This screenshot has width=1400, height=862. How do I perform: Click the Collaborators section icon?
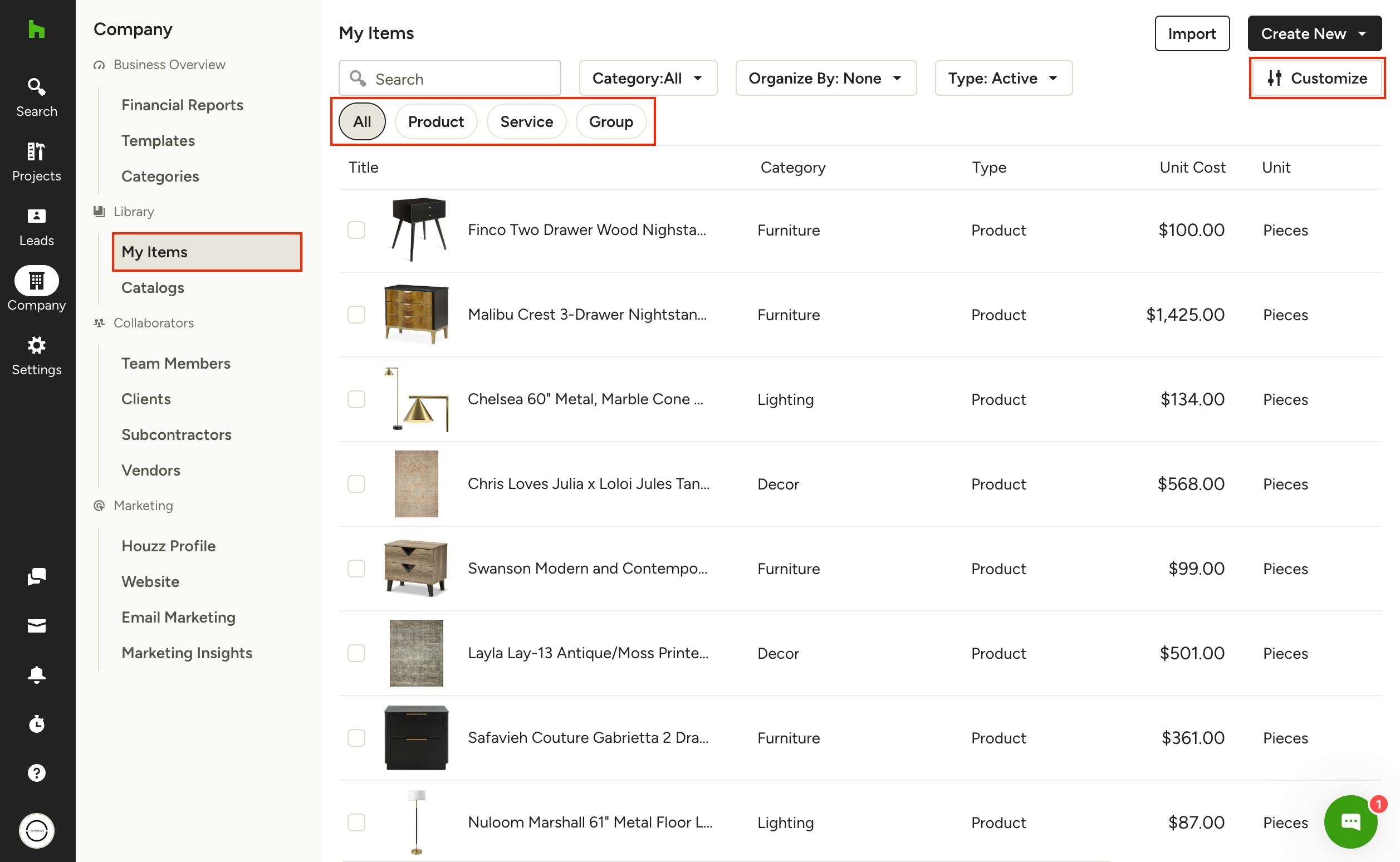coord(99,322)
